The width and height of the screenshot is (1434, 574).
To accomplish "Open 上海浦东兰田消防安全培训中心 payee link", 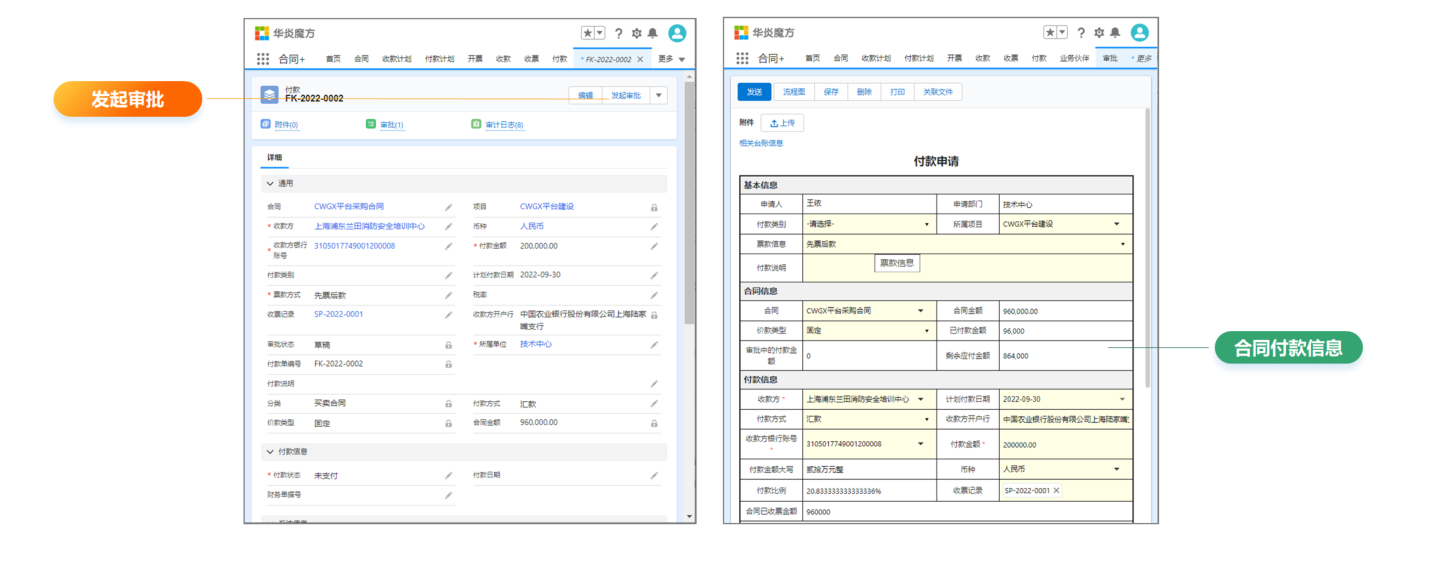I will [x=369, y=227].
